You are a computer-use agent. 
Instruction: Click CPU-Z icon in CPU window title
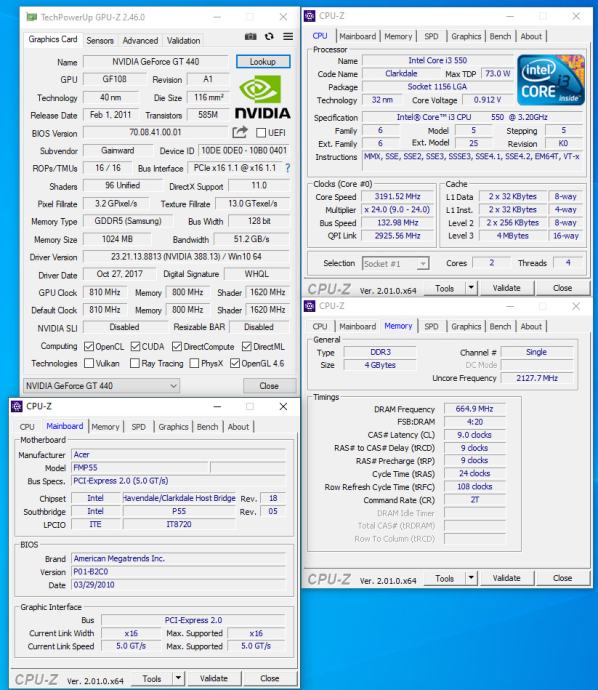pyautogui.click(x=310, y=16)
